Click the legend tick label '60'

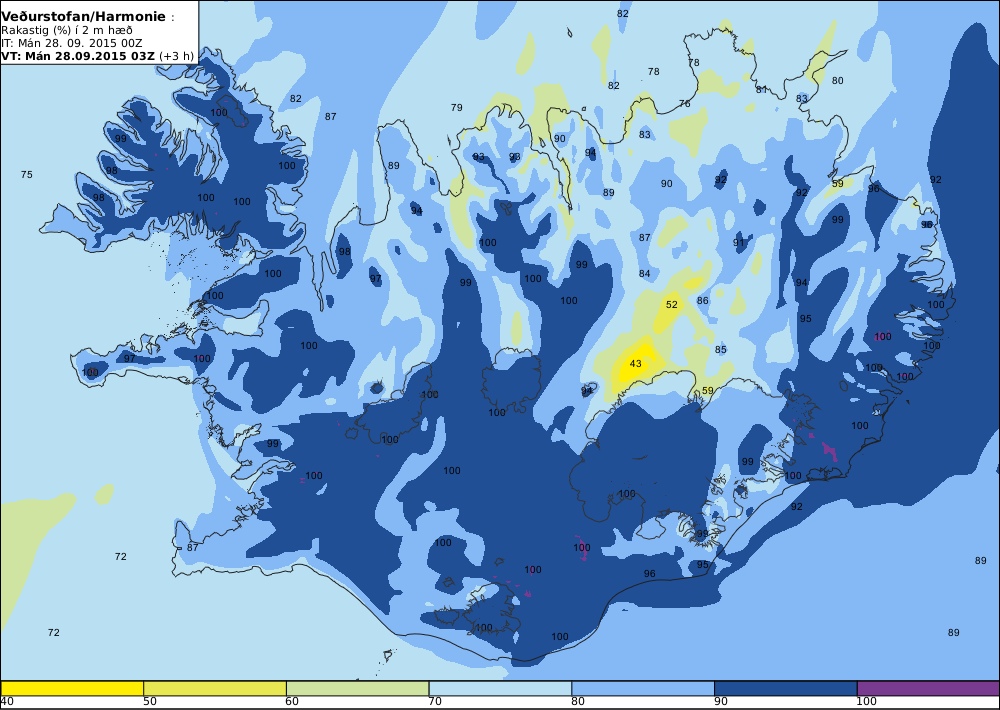[292, 702]
